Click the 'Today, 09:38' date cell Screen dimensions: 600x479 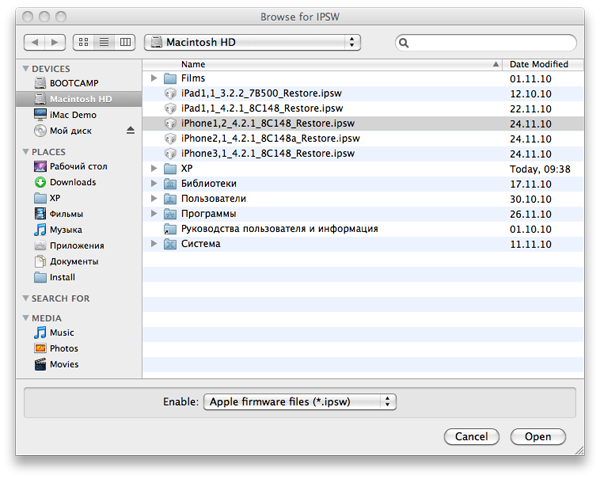pos(540,169)
